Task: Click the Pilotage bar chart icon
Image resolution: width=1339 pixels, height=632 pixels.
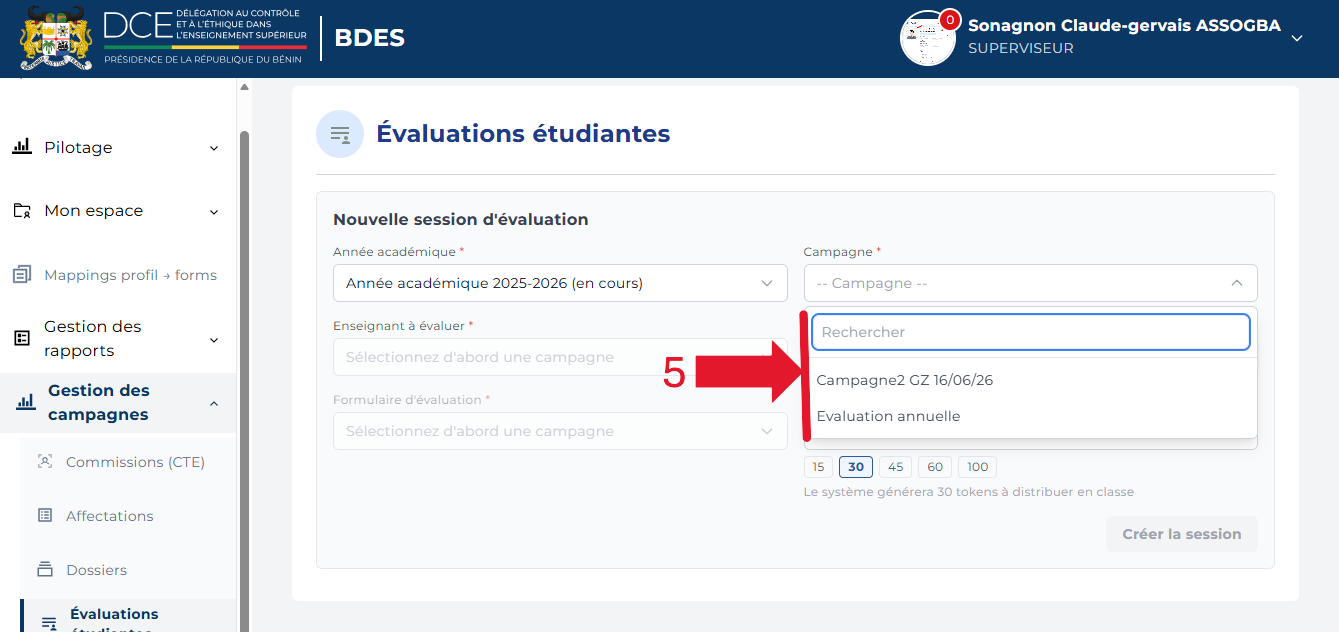Action: (22, 147)
